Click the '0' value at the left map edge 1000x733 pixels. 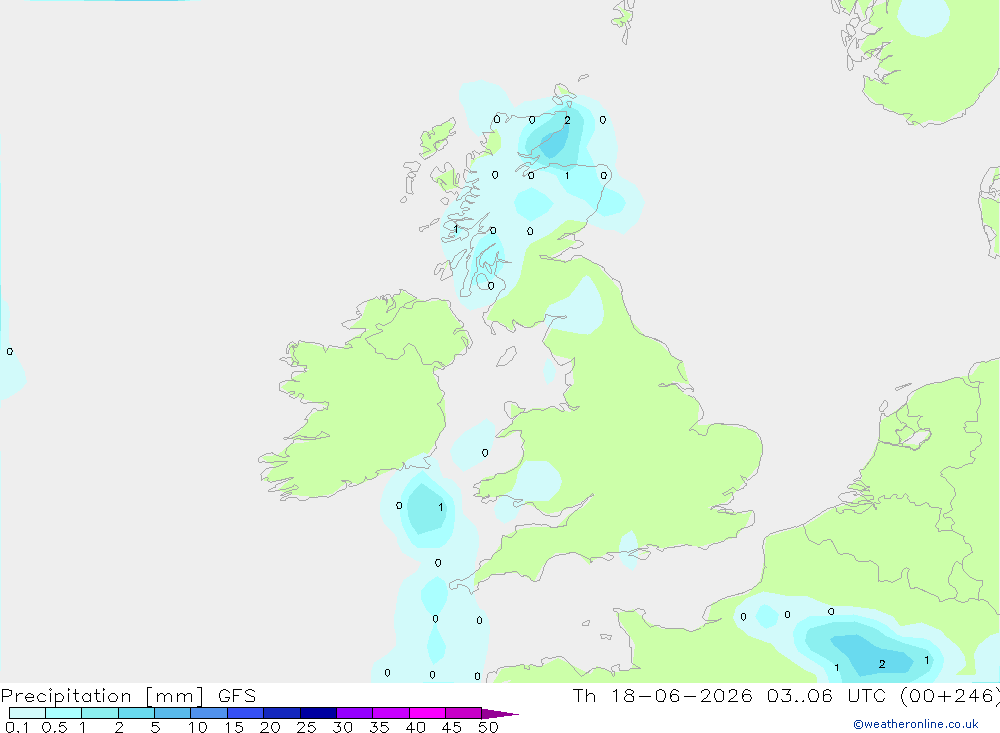click(x=10, y=352)
